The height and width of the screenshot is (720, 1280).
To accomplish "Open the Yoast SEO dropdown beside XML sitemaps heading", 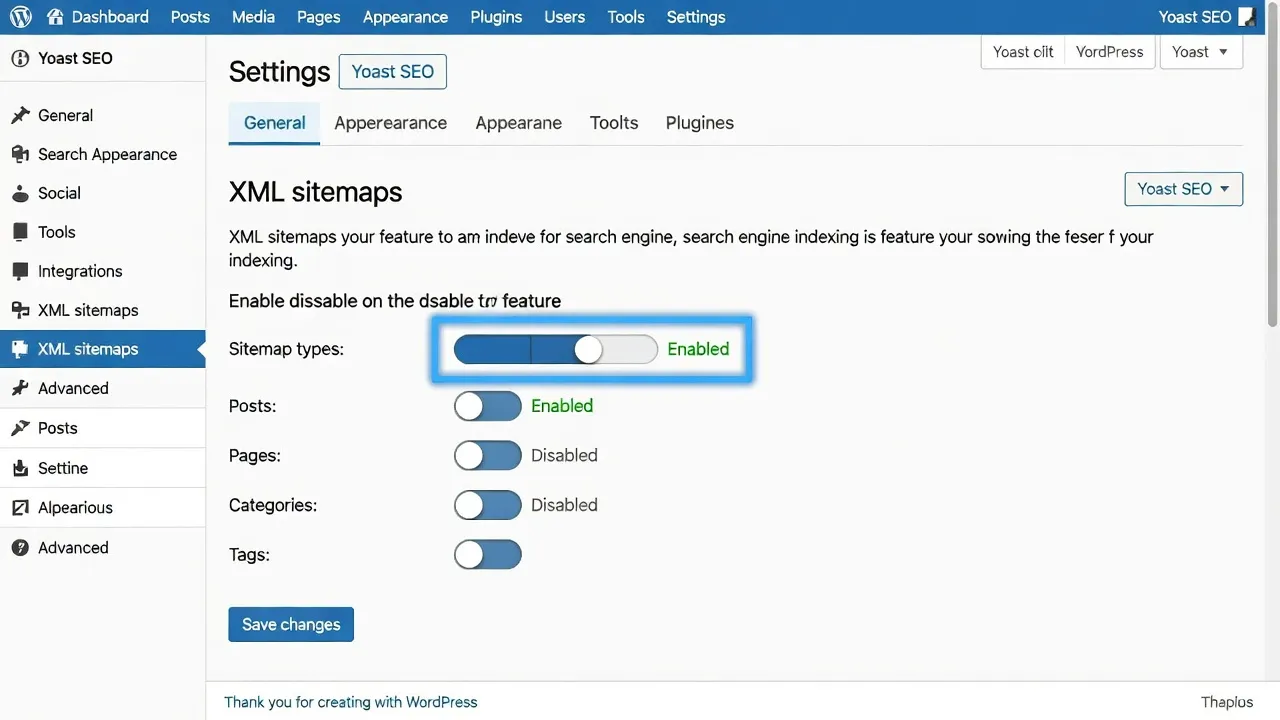I will (x=1184, y=189).
